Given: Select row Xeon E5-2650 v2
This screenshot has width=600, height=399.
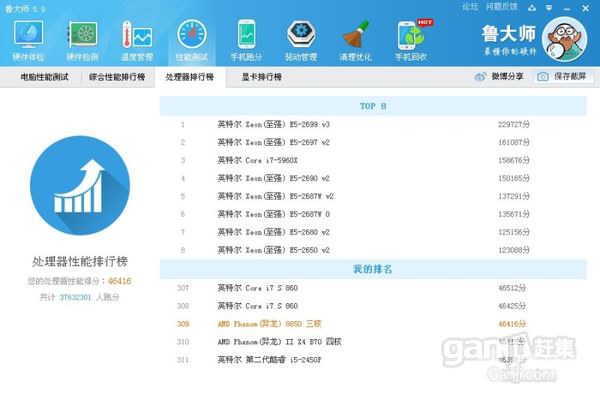Looking at the screenshot, I should 373,250.
